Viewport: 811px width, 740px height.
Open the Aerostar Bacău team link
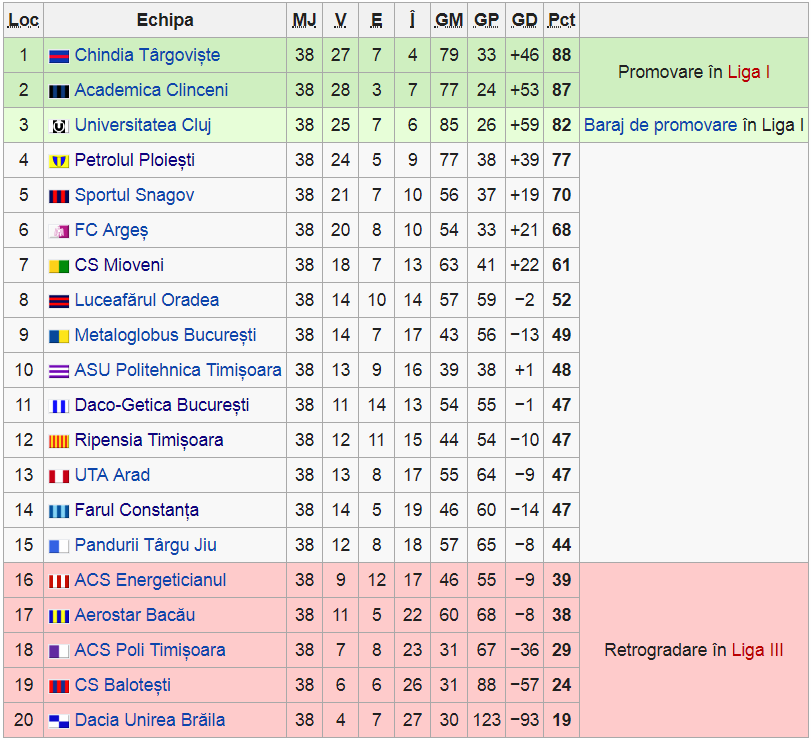coord(135,615)
